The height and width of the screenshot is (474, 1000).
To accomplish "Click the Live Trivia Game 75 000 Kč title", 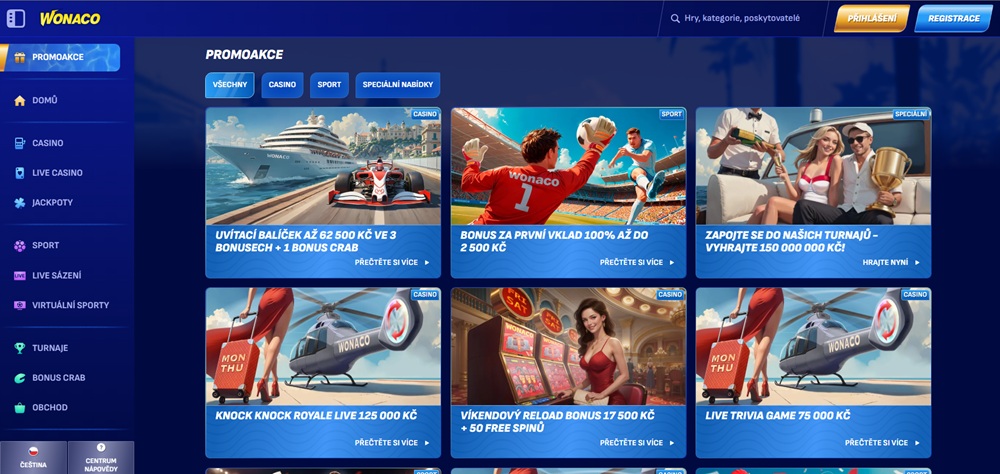I will tap(777, 415).
